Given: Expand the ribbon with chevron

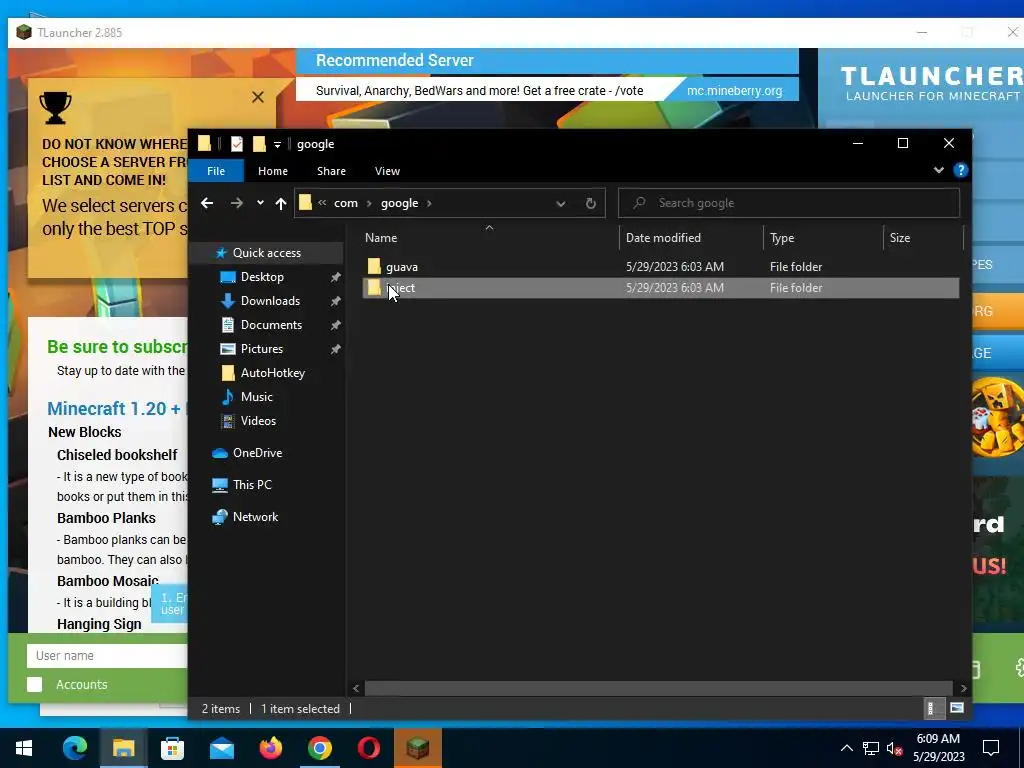Looking at the screenshot, I should (938, 170).
